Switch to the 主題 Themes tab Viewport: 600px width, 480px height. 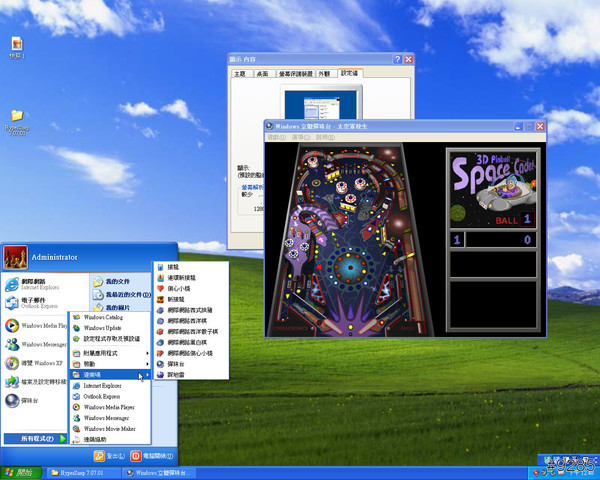pyautogui.click(x=239, y=74)
